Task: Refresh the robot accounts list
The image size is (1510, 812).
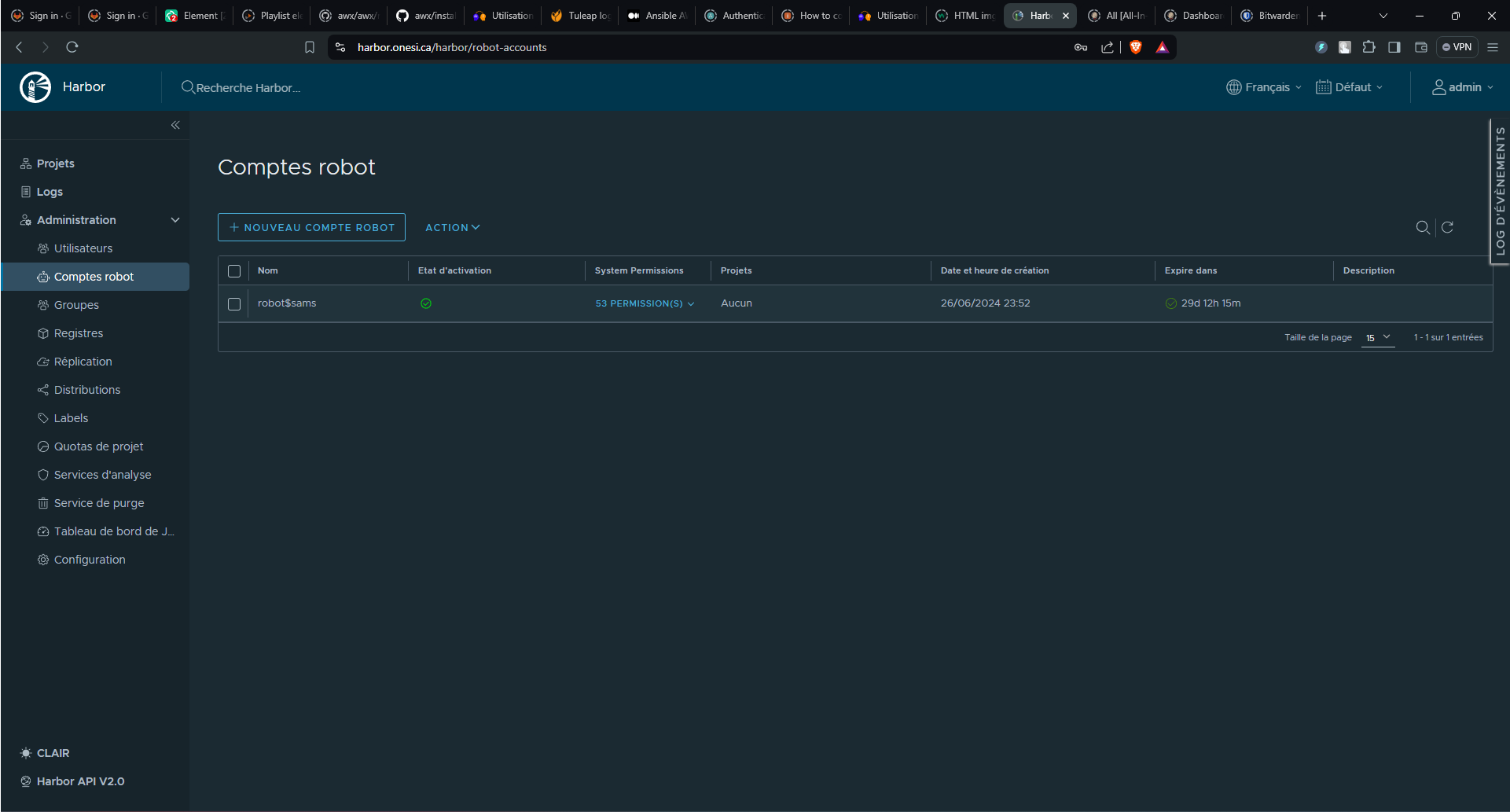Action: coord(1447,227)
